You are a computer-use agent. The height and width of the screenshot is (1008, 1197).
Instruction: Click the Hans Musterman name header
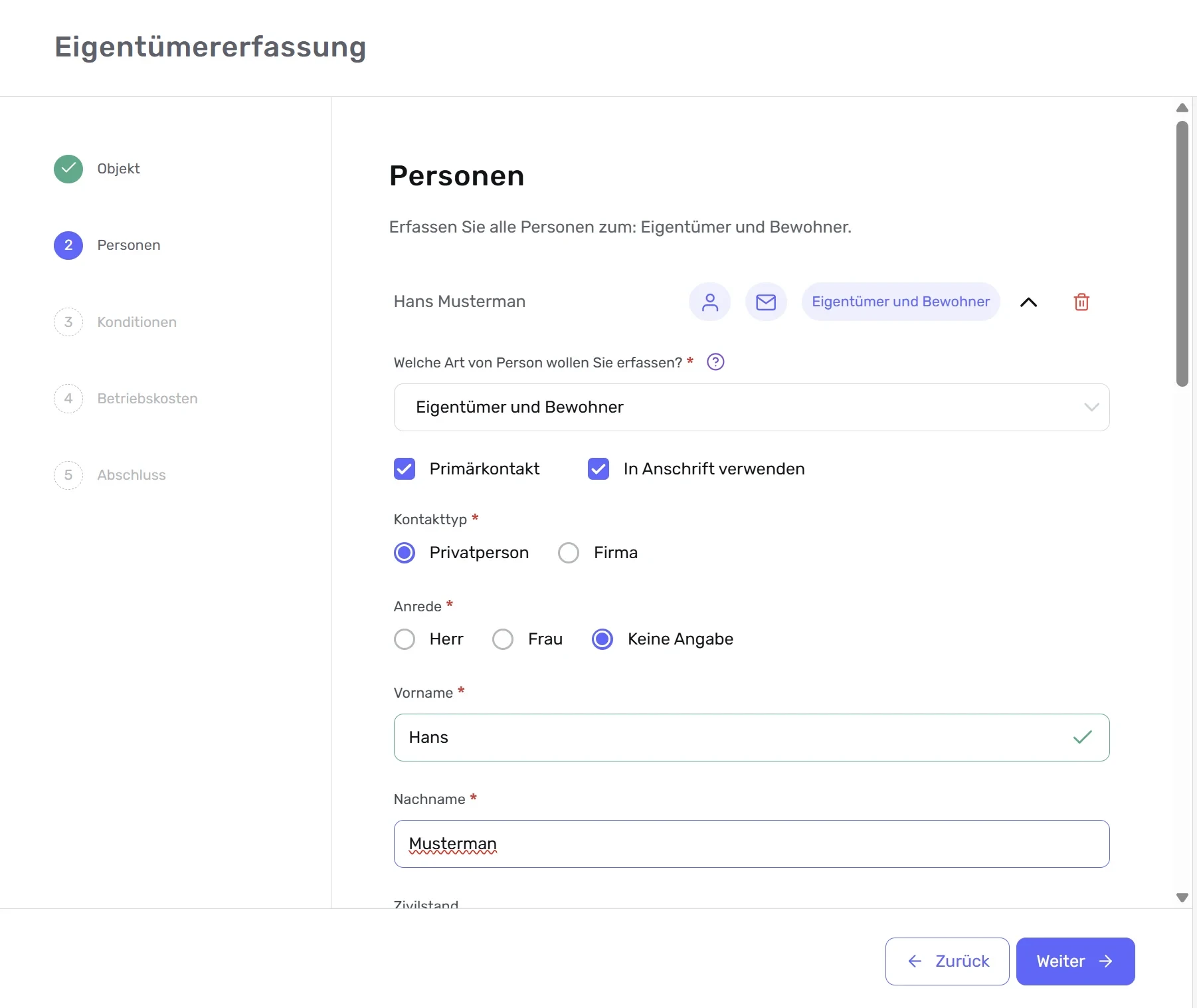[x=460, y=302]
